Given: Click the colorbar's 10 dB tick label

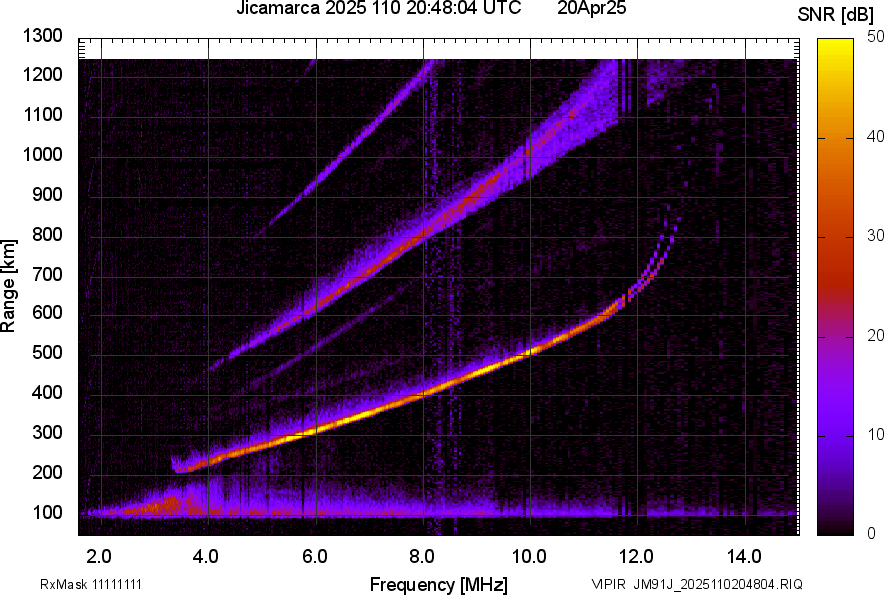Looking at the screenshot, I should click(x=876, y=434).
